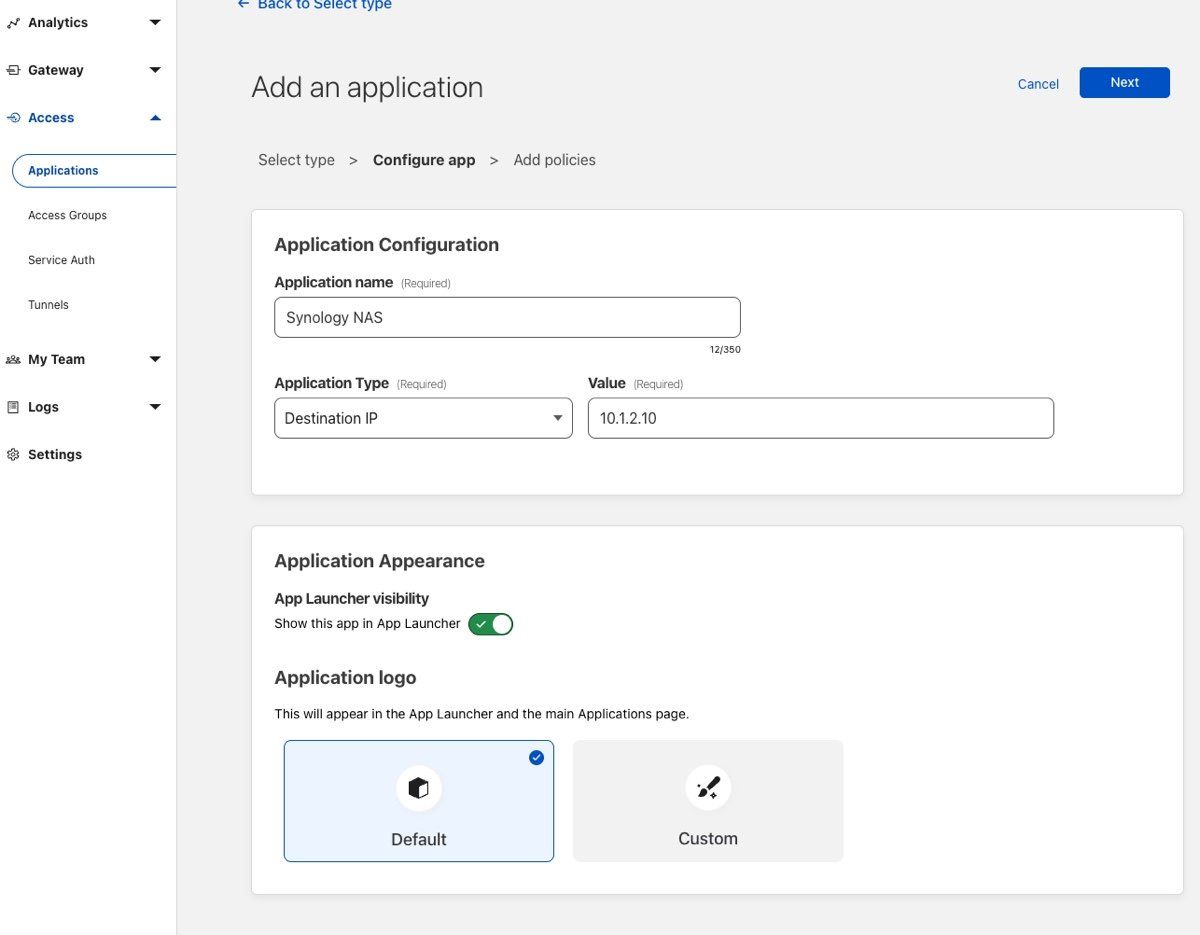Click the Next button
The height and width of the screenshot is (935, 1200).
[1124, 83]
